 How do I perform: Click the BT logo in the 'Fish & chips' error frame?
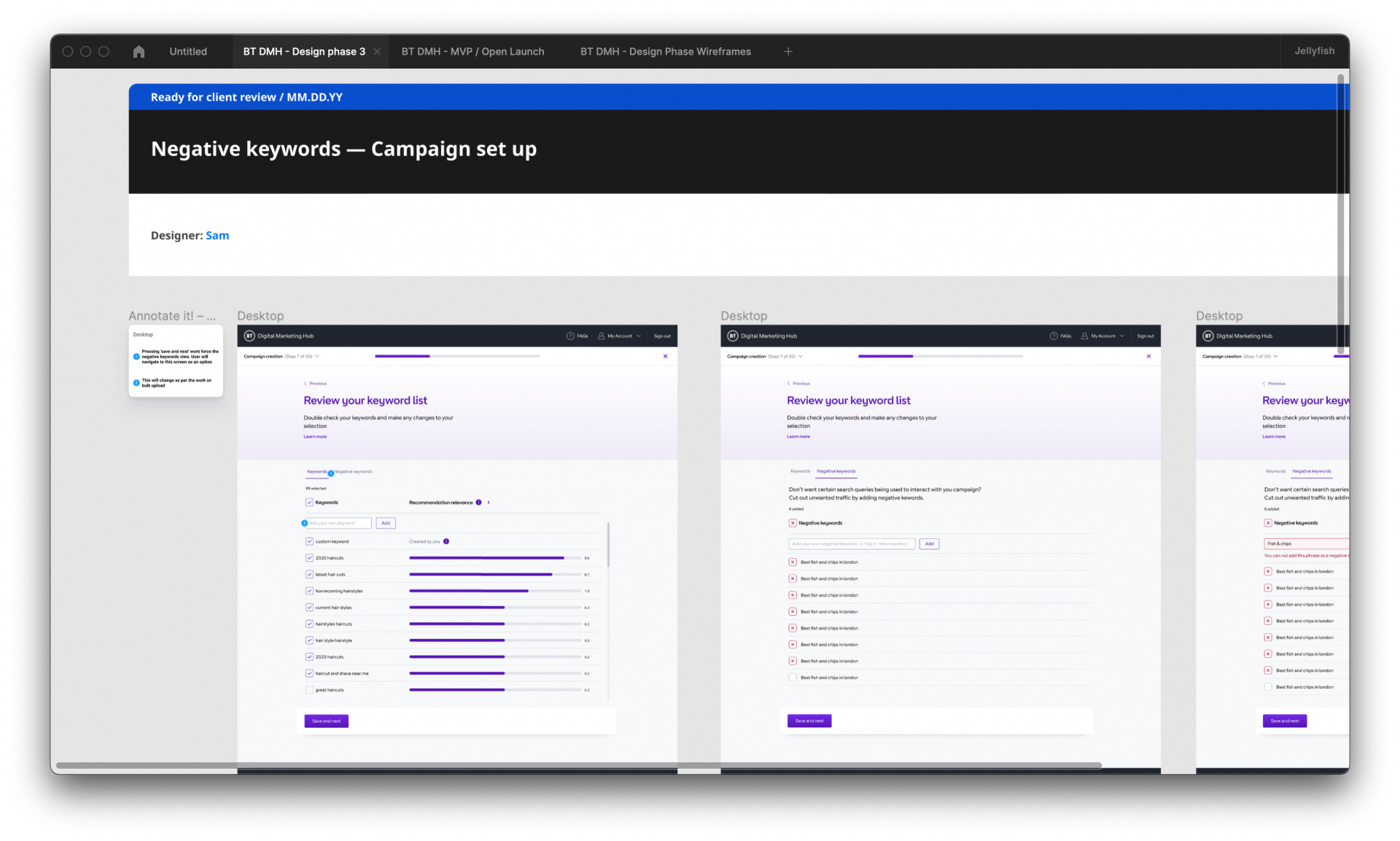pyautogui.click(x=1208, y=336)
